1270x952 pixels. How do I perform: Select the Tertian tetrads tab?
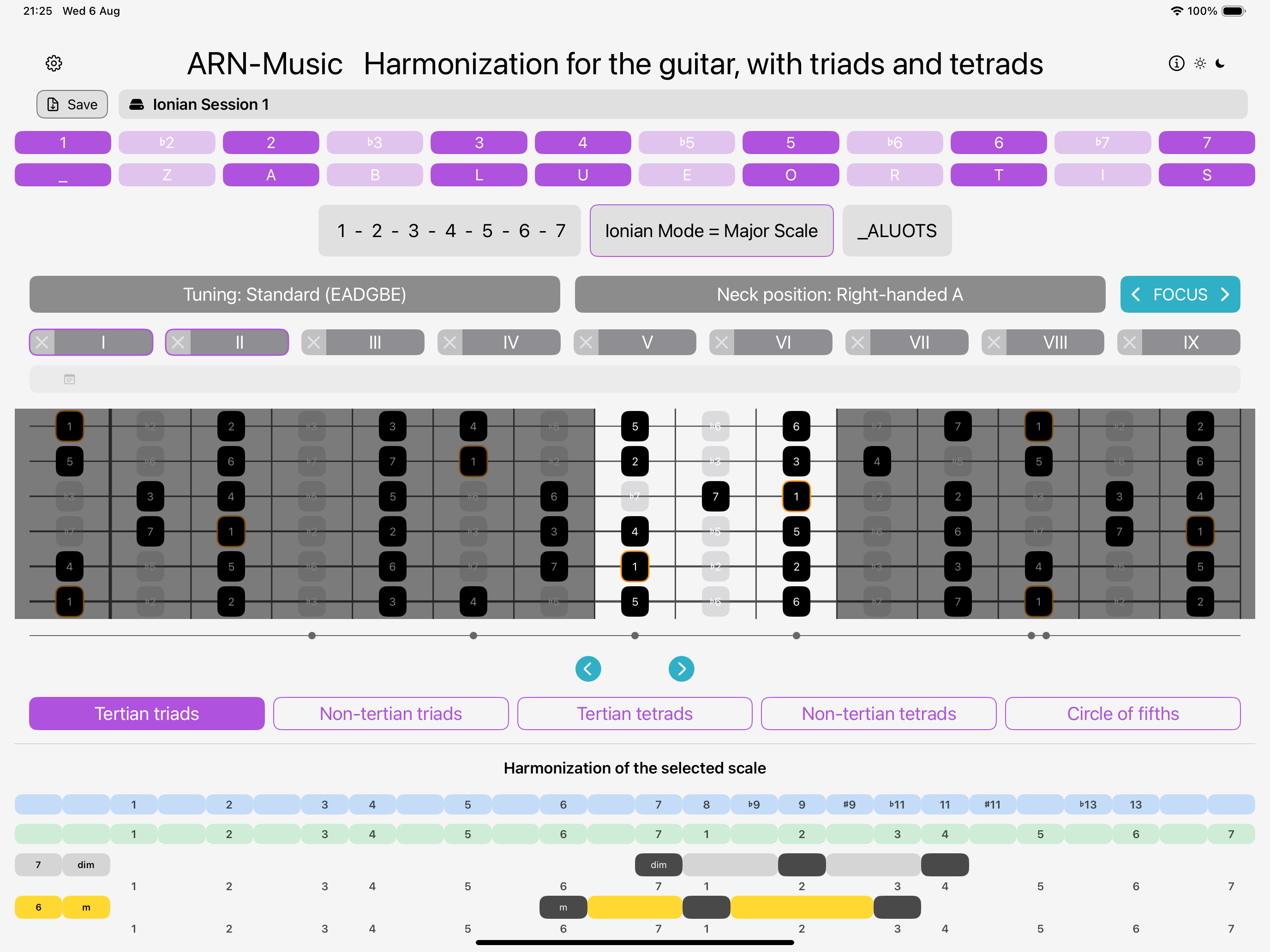(x=635, y=713)
